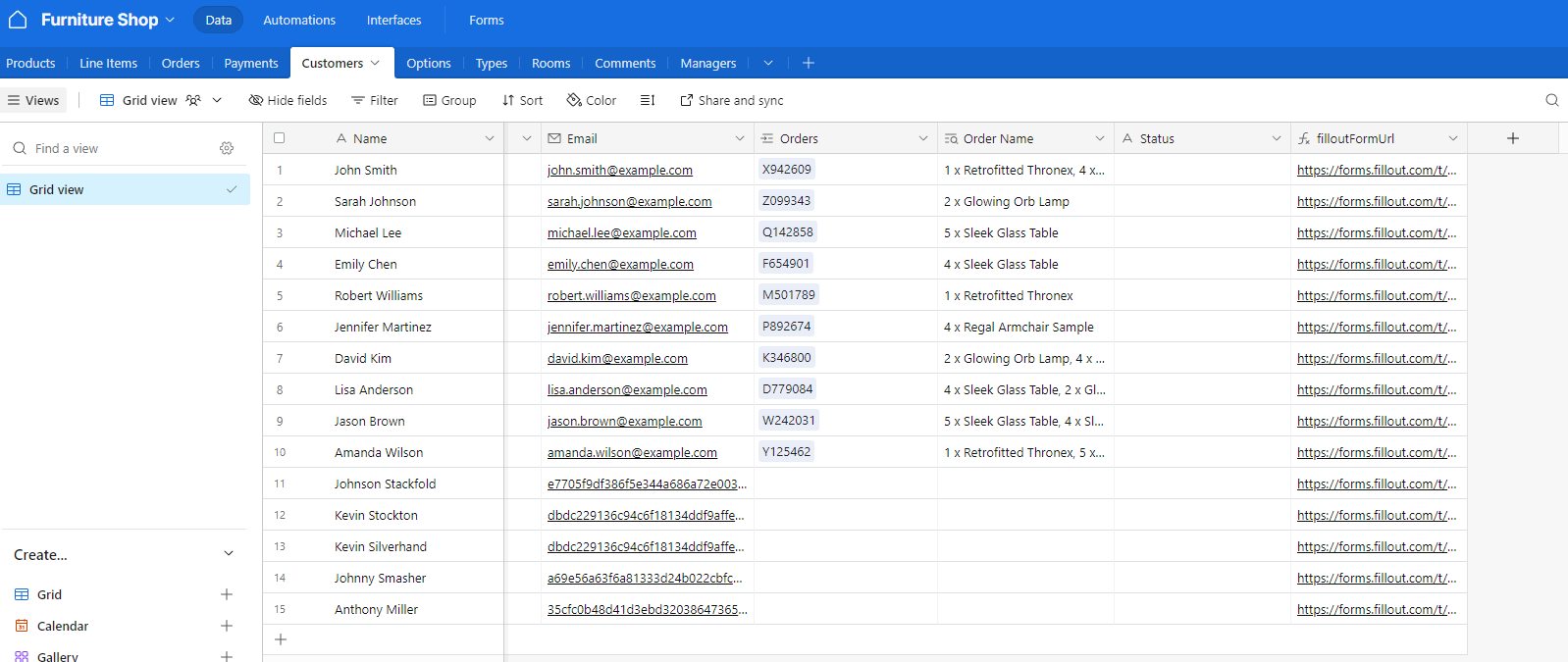Open fillout form URL for Michael Lee

[x=1377, y=232]
